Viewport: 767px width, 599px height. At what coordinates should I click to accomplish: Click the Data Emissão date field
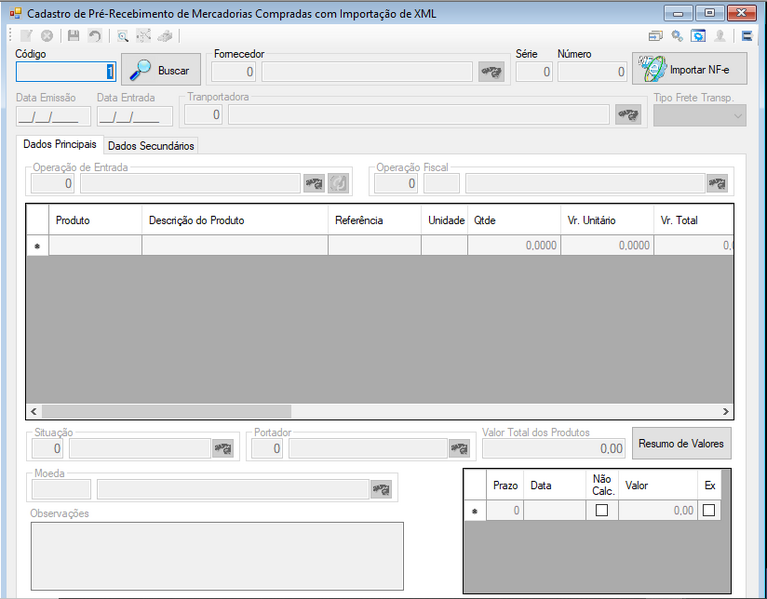click(x=53, y=116)
